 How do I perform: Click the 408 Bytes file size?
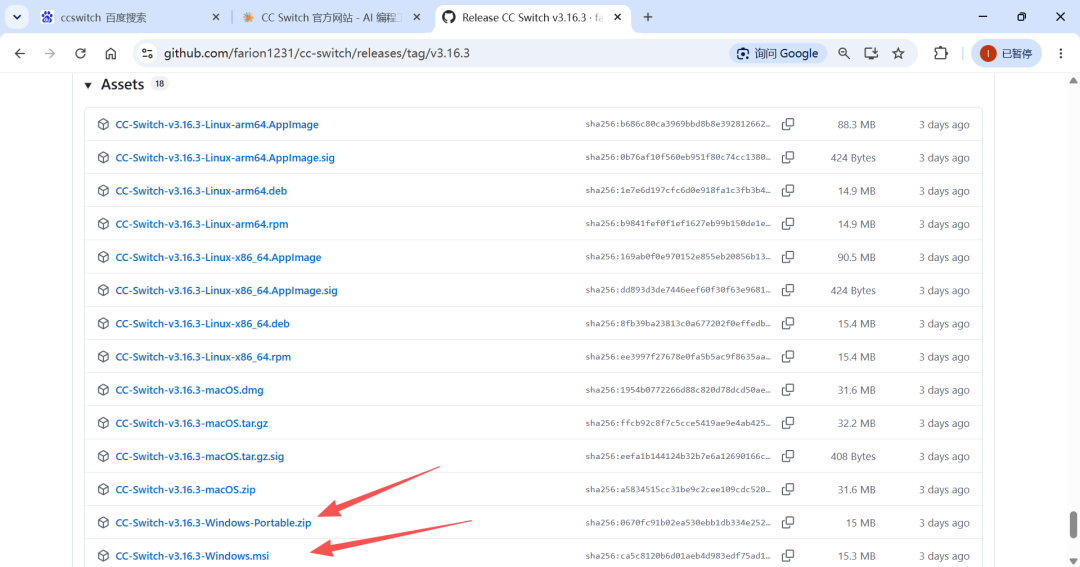coord(853,456)
